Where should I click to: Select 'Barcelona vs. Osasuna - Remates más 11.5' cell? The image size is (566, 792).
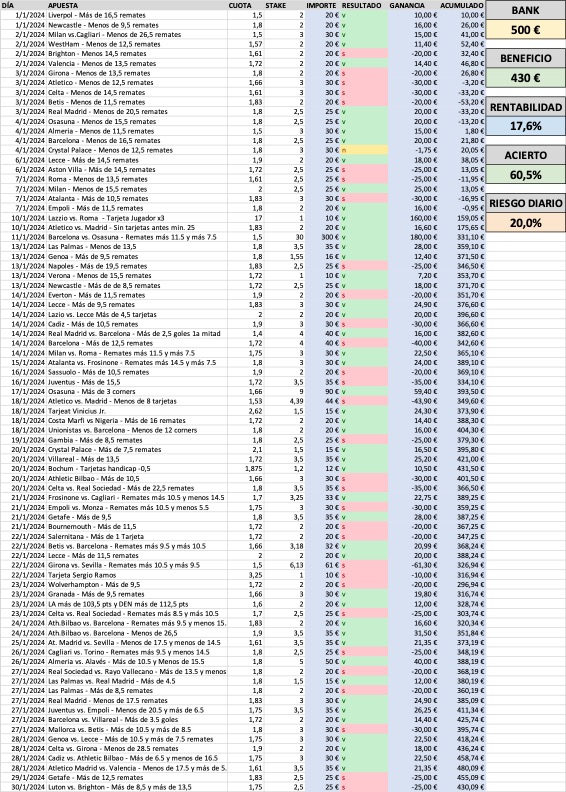tap(137, 237)
